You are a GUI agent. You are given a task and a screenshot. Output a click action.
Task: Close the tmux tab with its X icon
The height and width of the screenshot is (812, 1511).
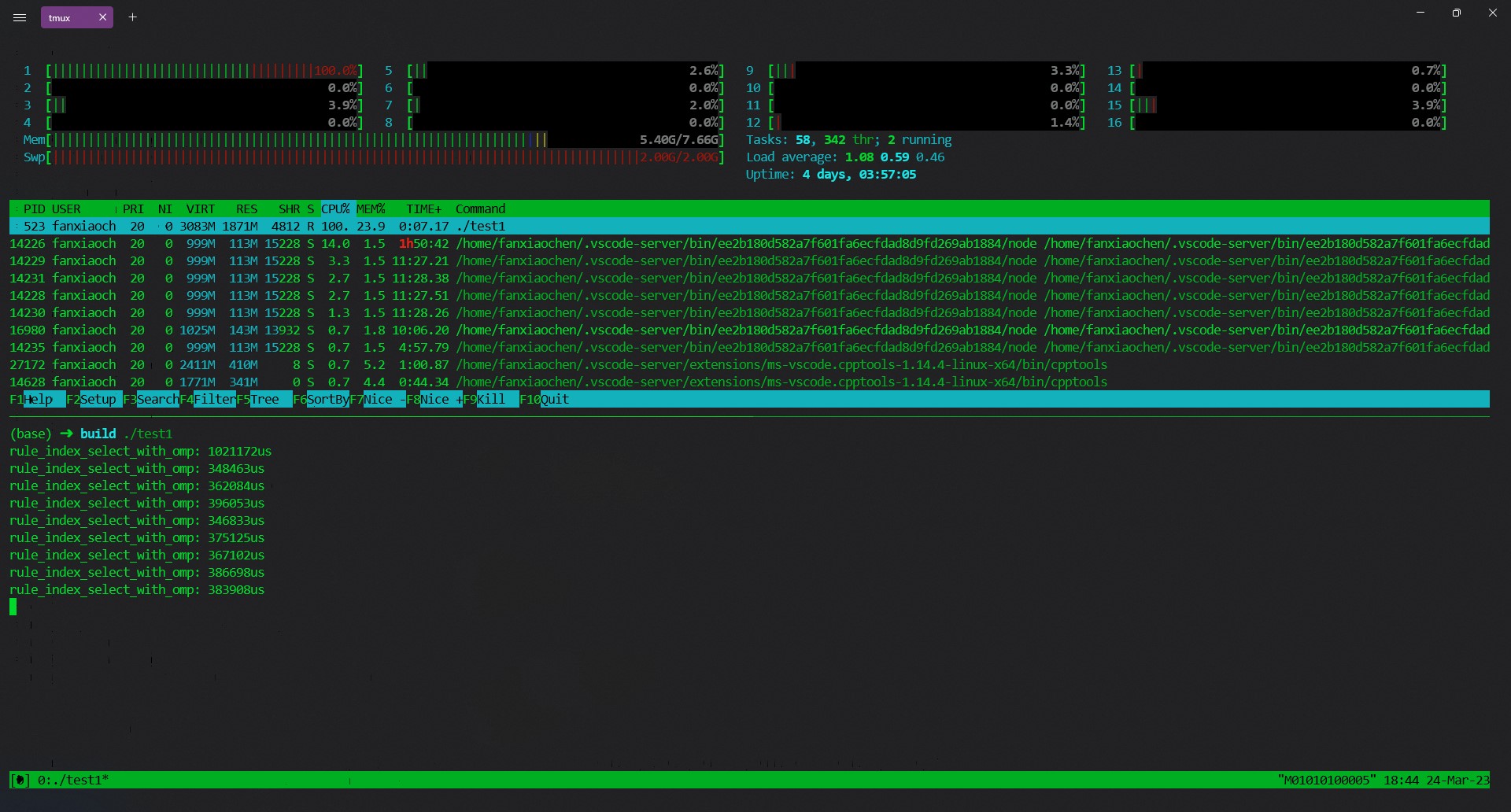(102, 17)
